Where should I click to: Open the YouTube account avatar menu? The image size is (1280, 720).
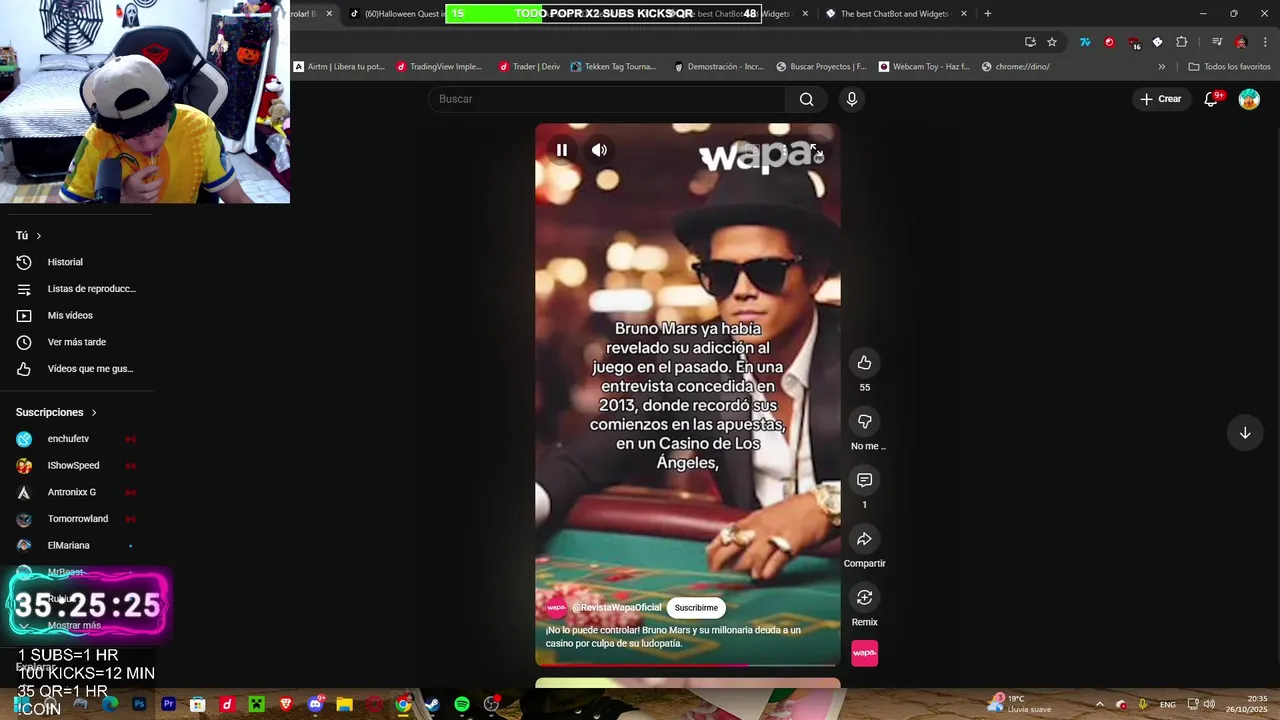[1249, 99]
